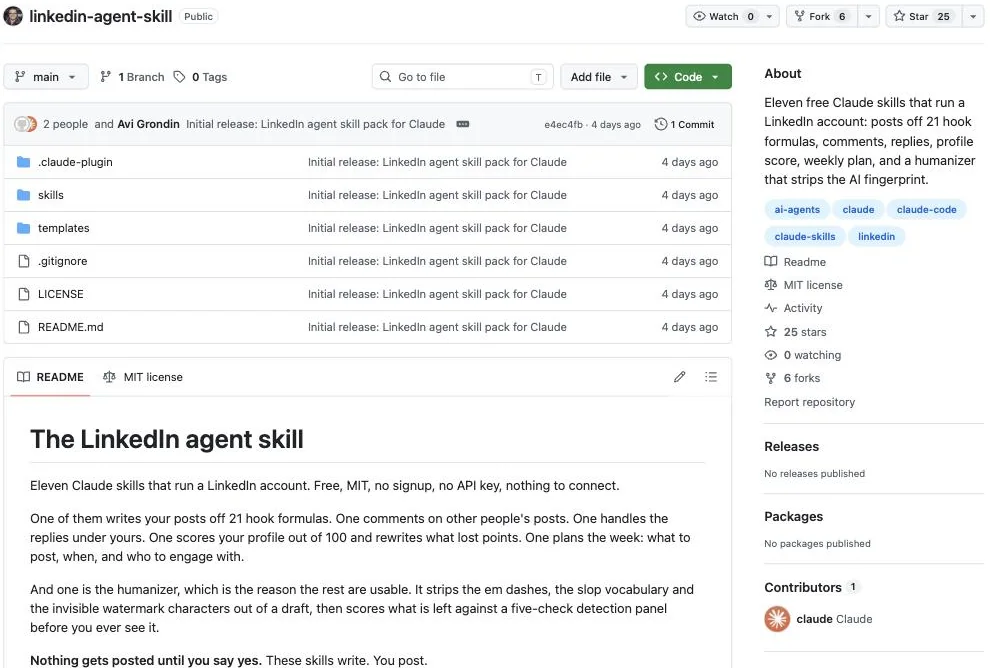Star this repository
Viewport: 990px width, 668px height.
tap(923, 16)
